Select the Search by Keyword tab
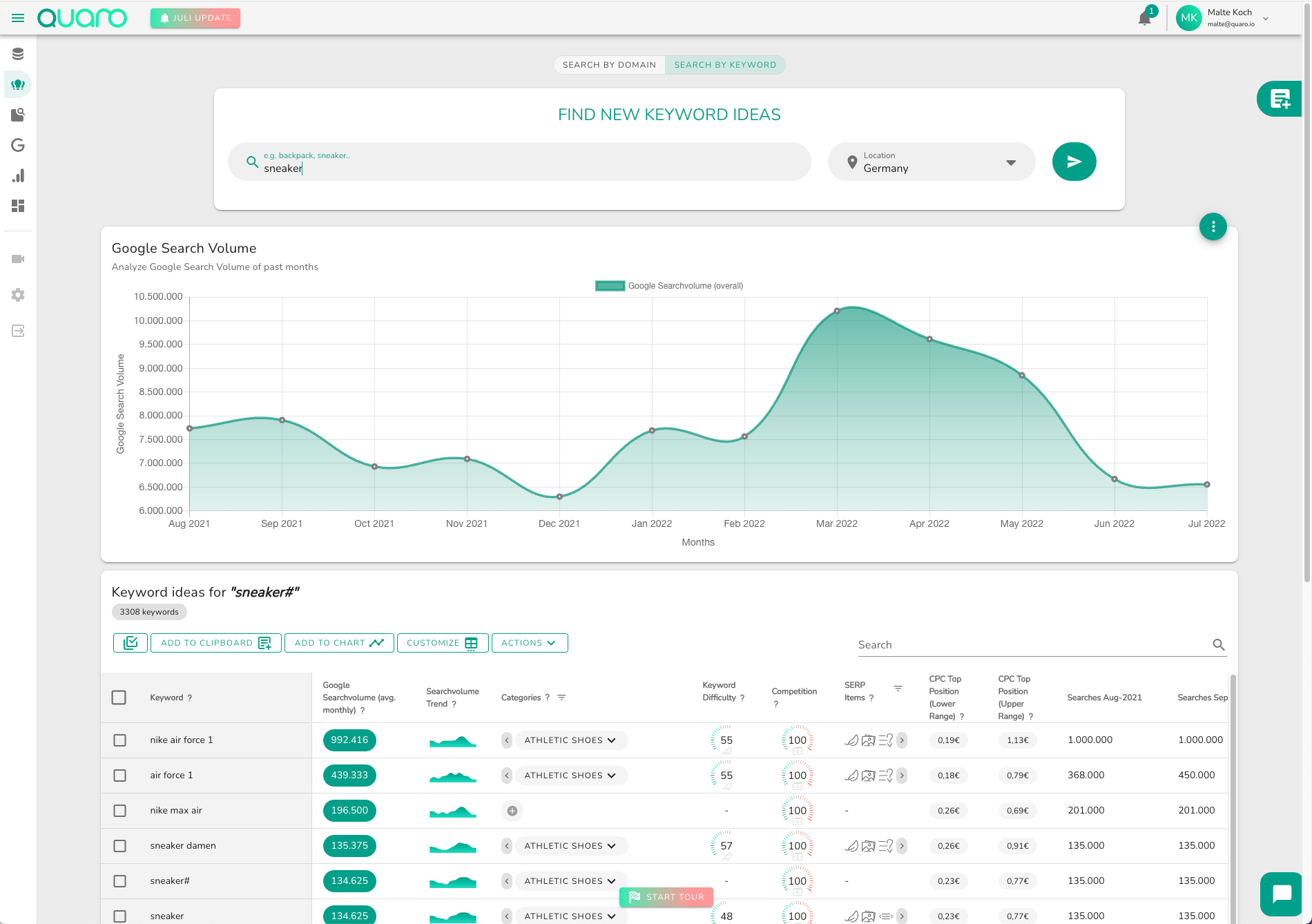1312x924 pixels. (x=725, y=65)
